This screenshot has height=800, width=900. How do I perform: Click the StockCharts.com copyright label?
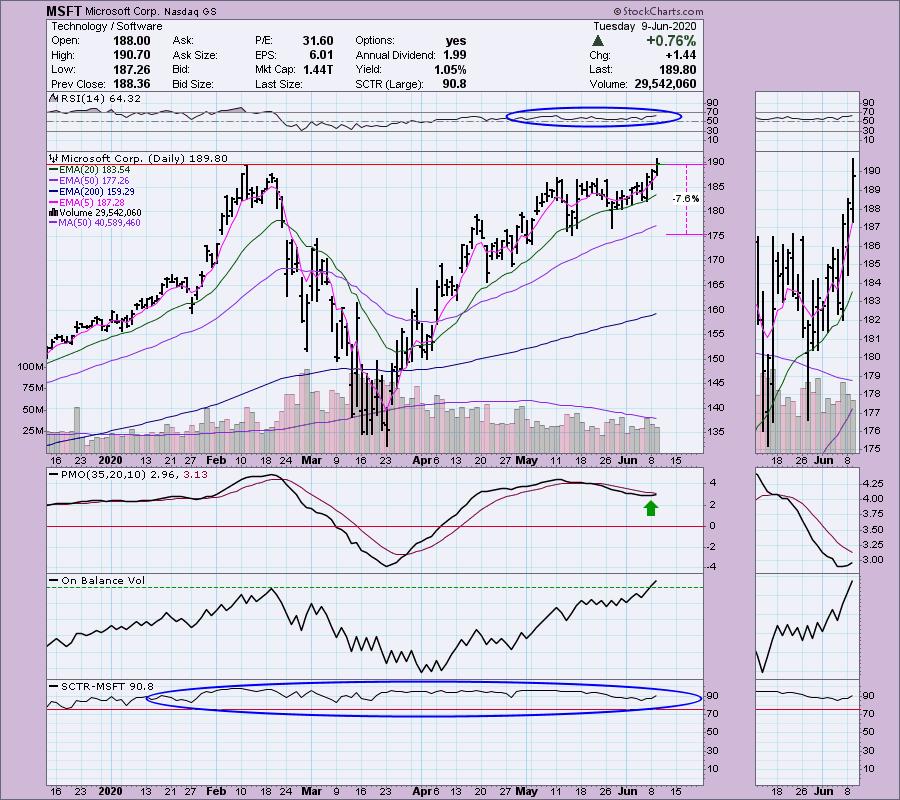point(658,11)
